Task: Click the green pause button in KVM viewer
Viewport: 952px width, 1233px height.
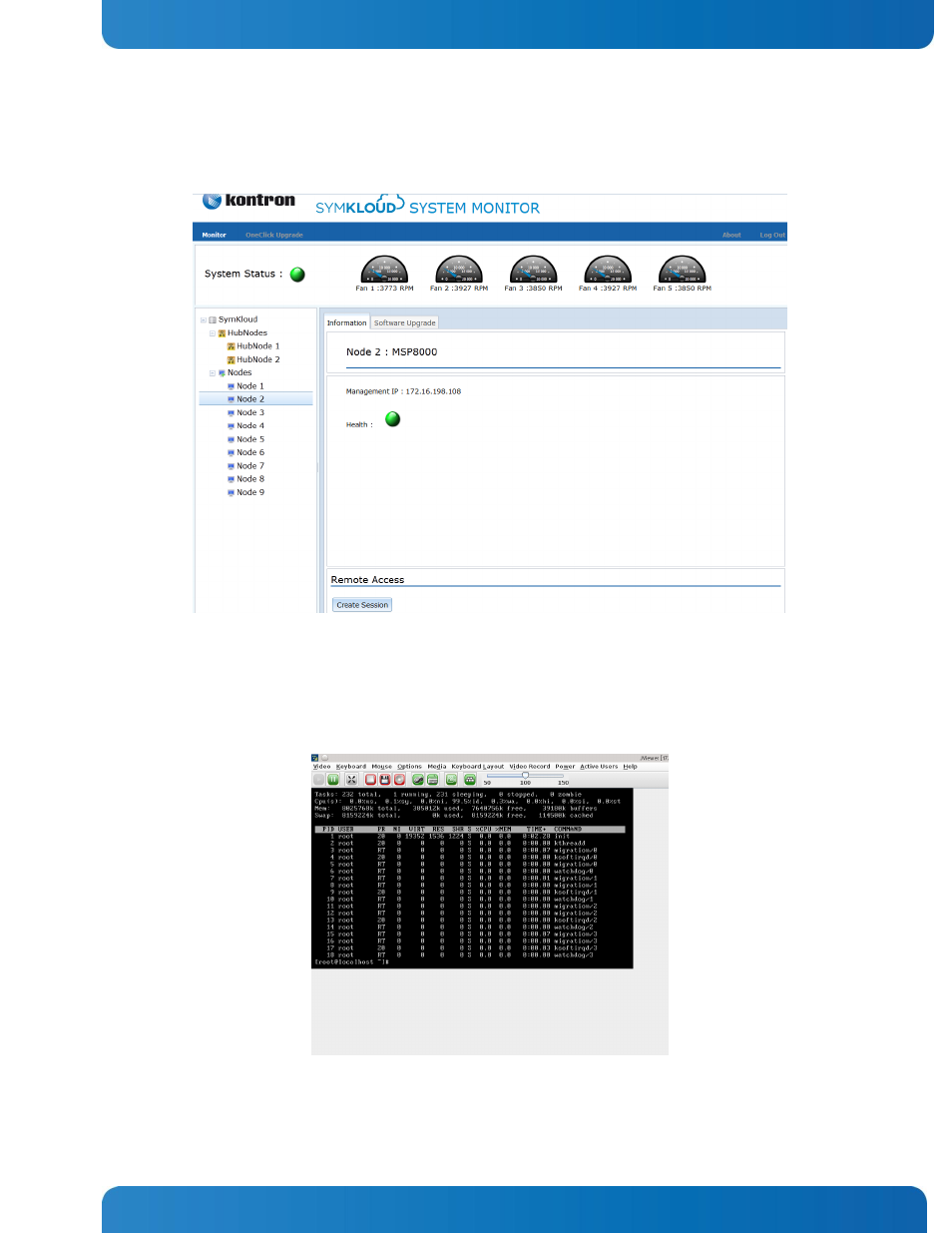Action: 333,780
